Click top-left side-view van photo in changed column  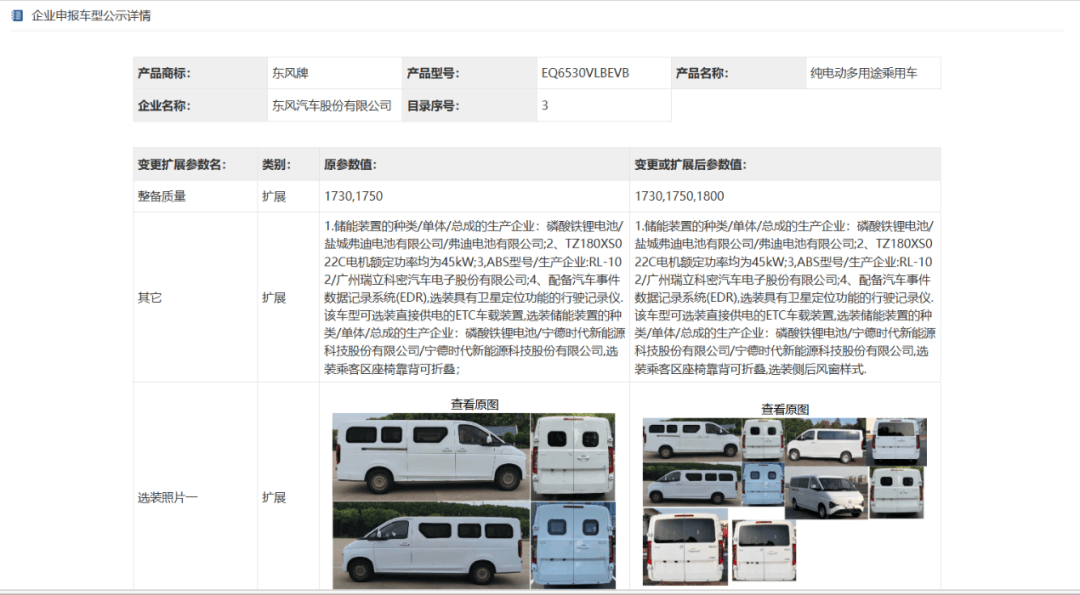click(x=690, y=440)
